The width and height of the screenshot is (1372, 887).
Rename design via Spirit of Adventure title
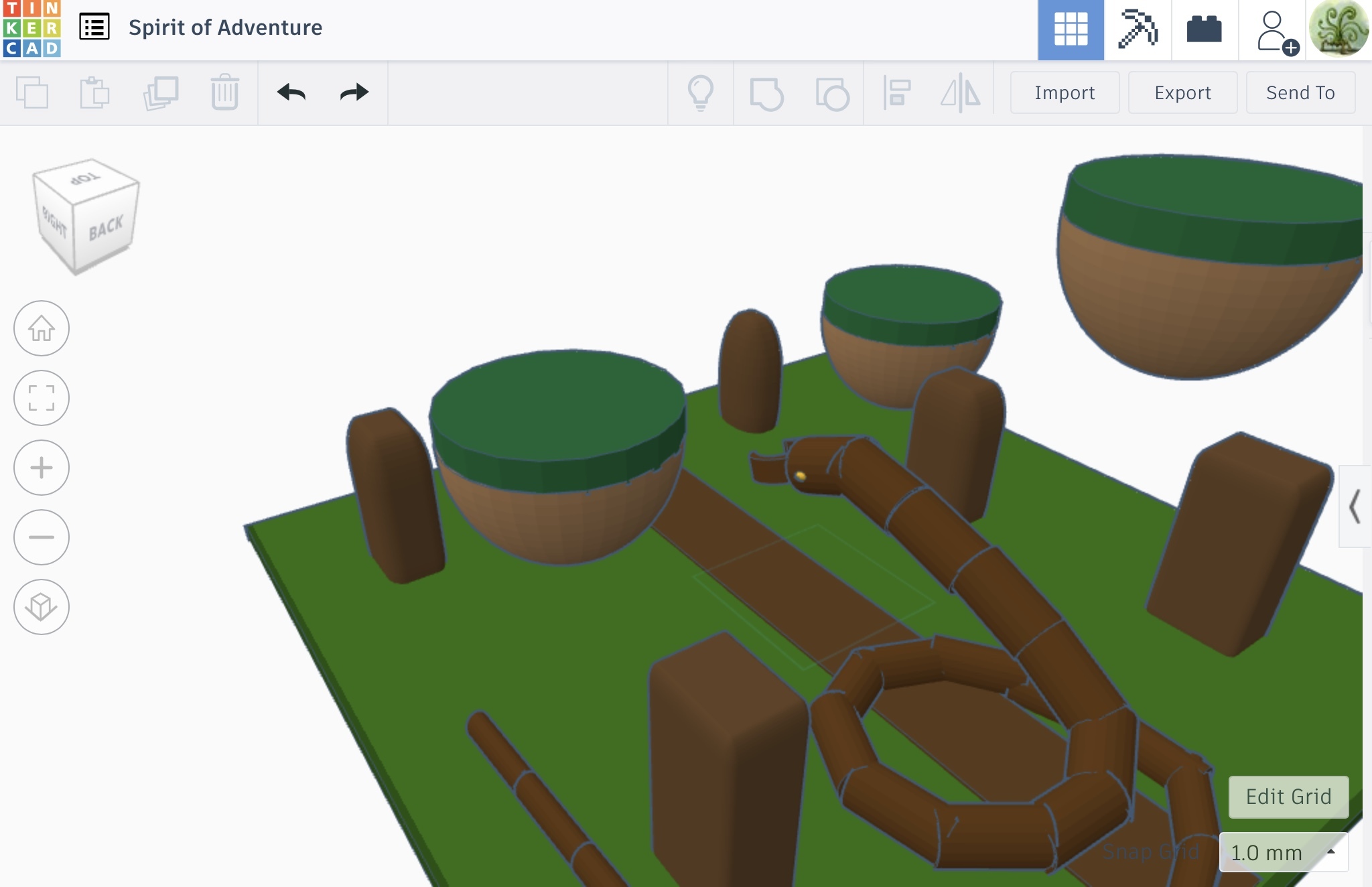[225, 27]
